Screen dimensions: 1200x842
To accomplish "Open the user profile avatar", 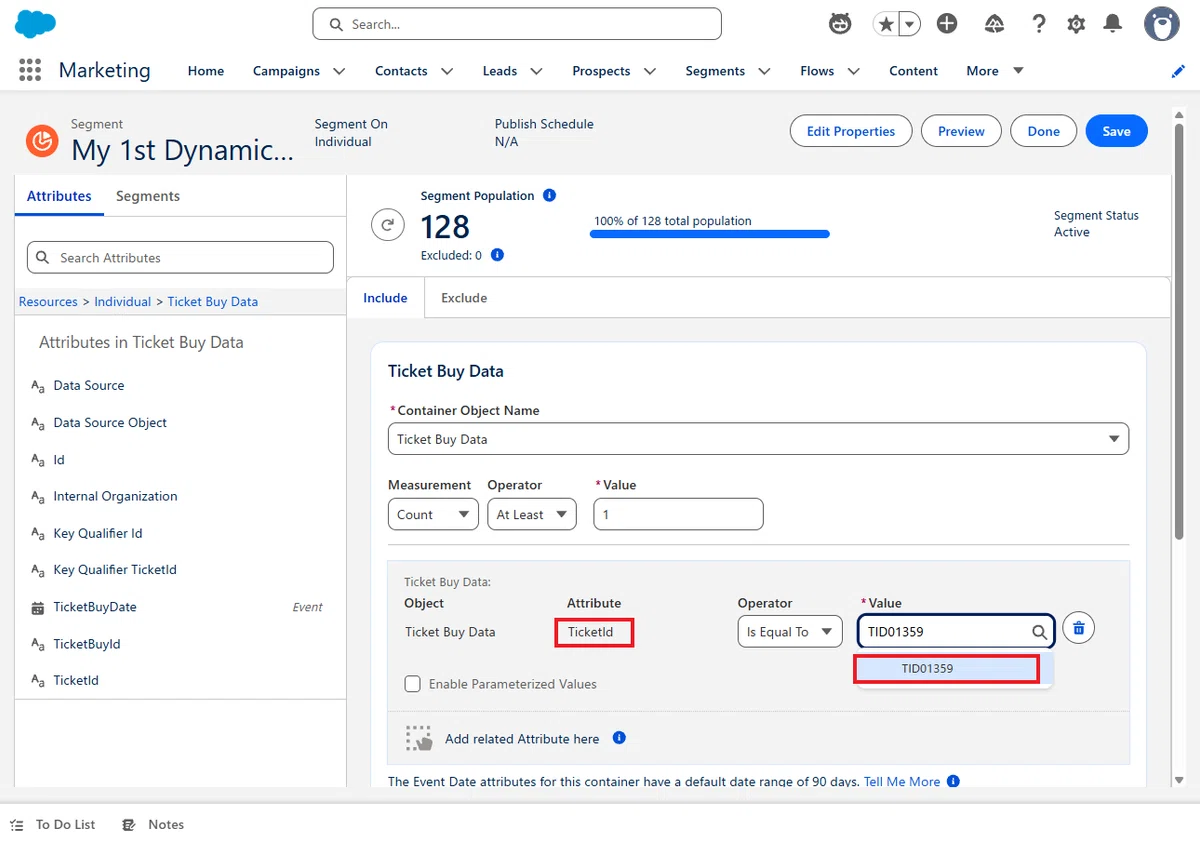I will click(1161, 24).
